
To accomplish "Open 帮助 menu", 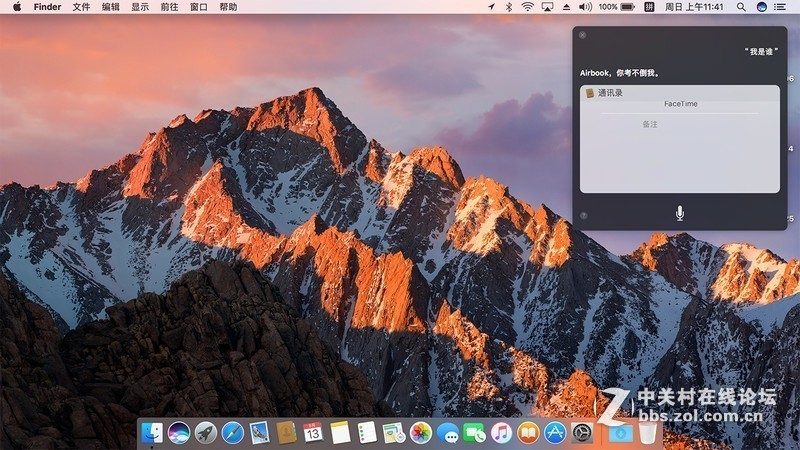I will point(228,7).
